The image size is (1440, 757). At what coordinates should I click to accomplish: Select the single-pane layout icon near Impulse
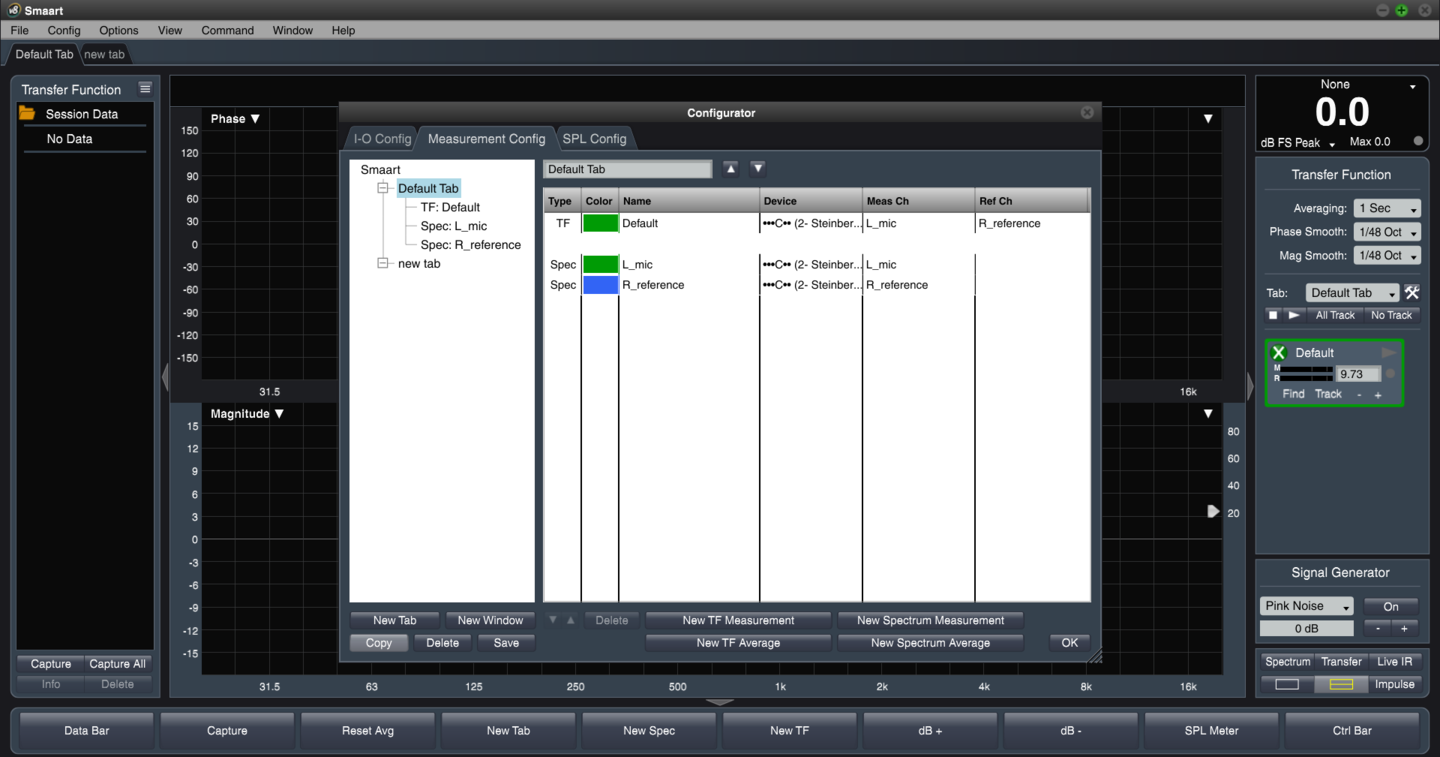(1288, 684)
